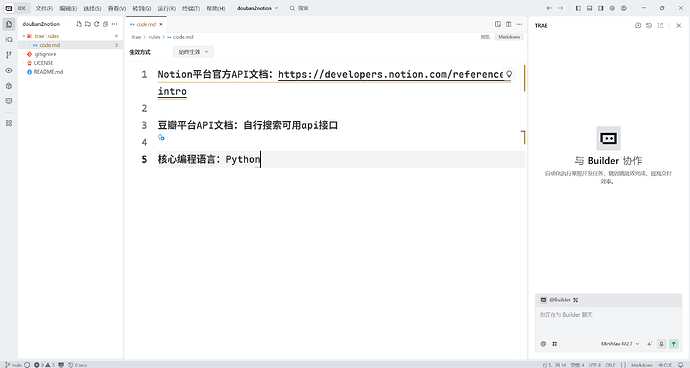The height and width of the screenshot is (368, 690).
Task: Select code.md in the file tree
Action: click(49, 45)
